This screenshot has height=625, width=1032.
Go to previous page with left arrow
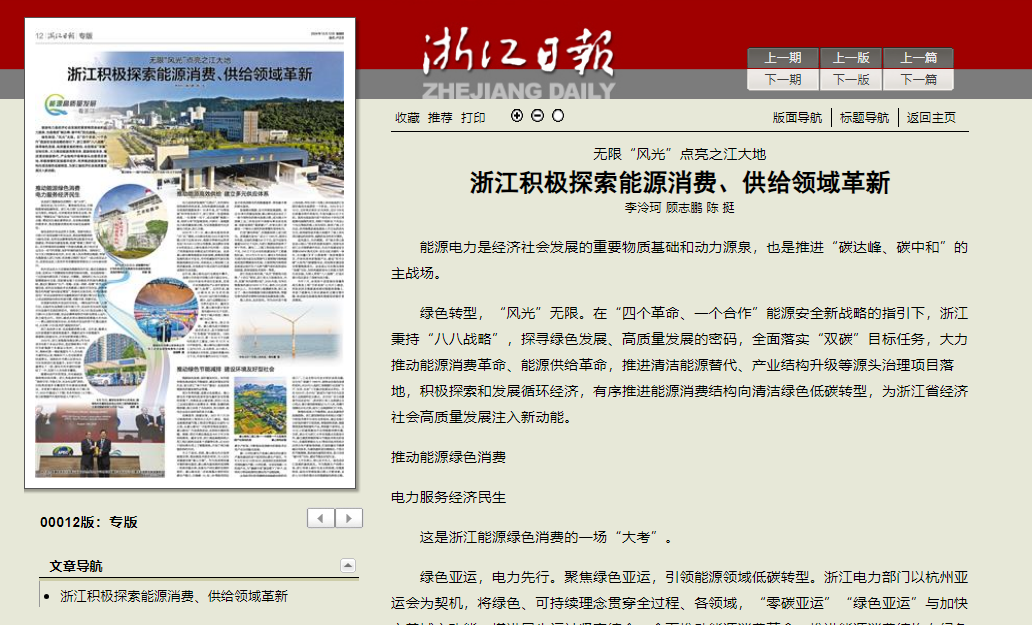coord(321,518)
